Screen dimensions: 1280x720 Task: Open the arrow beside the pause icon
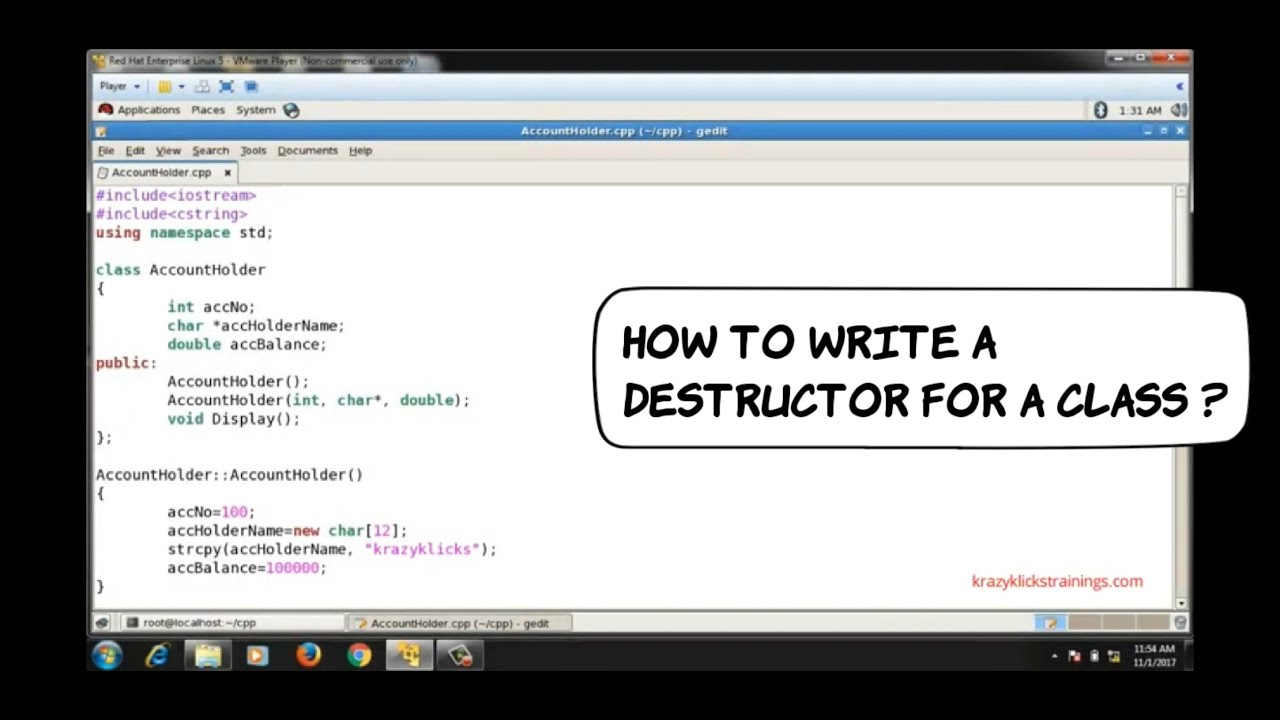click(181, 87)
